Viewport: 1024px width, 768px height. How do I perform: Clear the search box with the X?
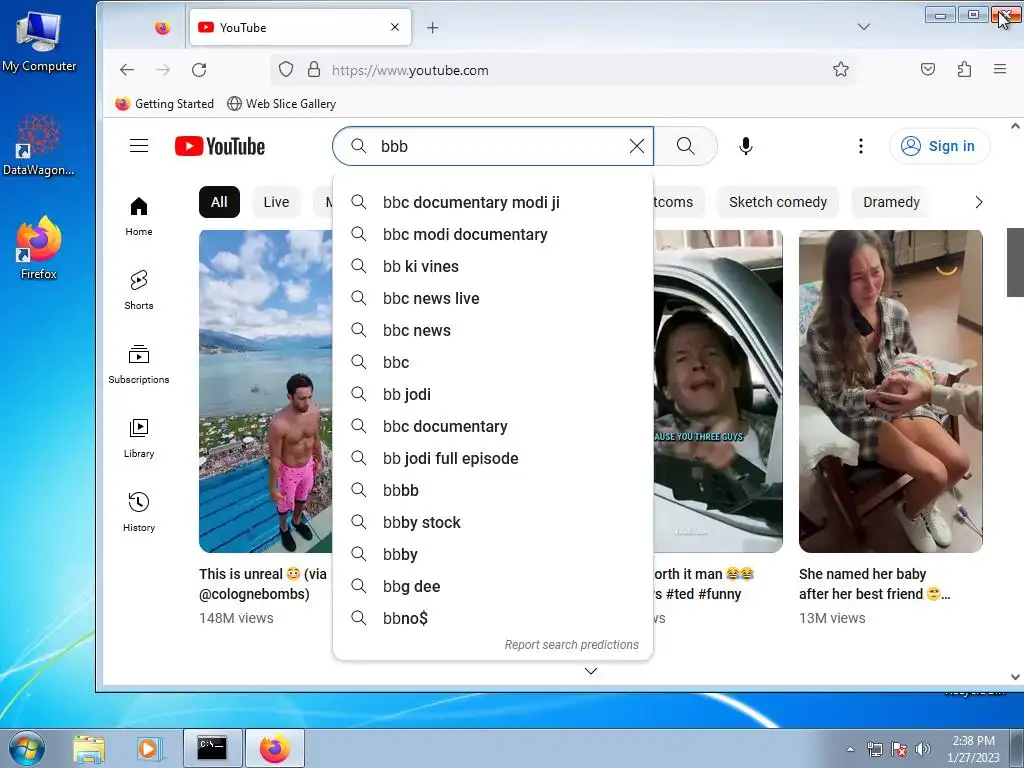pyautogui.click(x=637, y=146)
